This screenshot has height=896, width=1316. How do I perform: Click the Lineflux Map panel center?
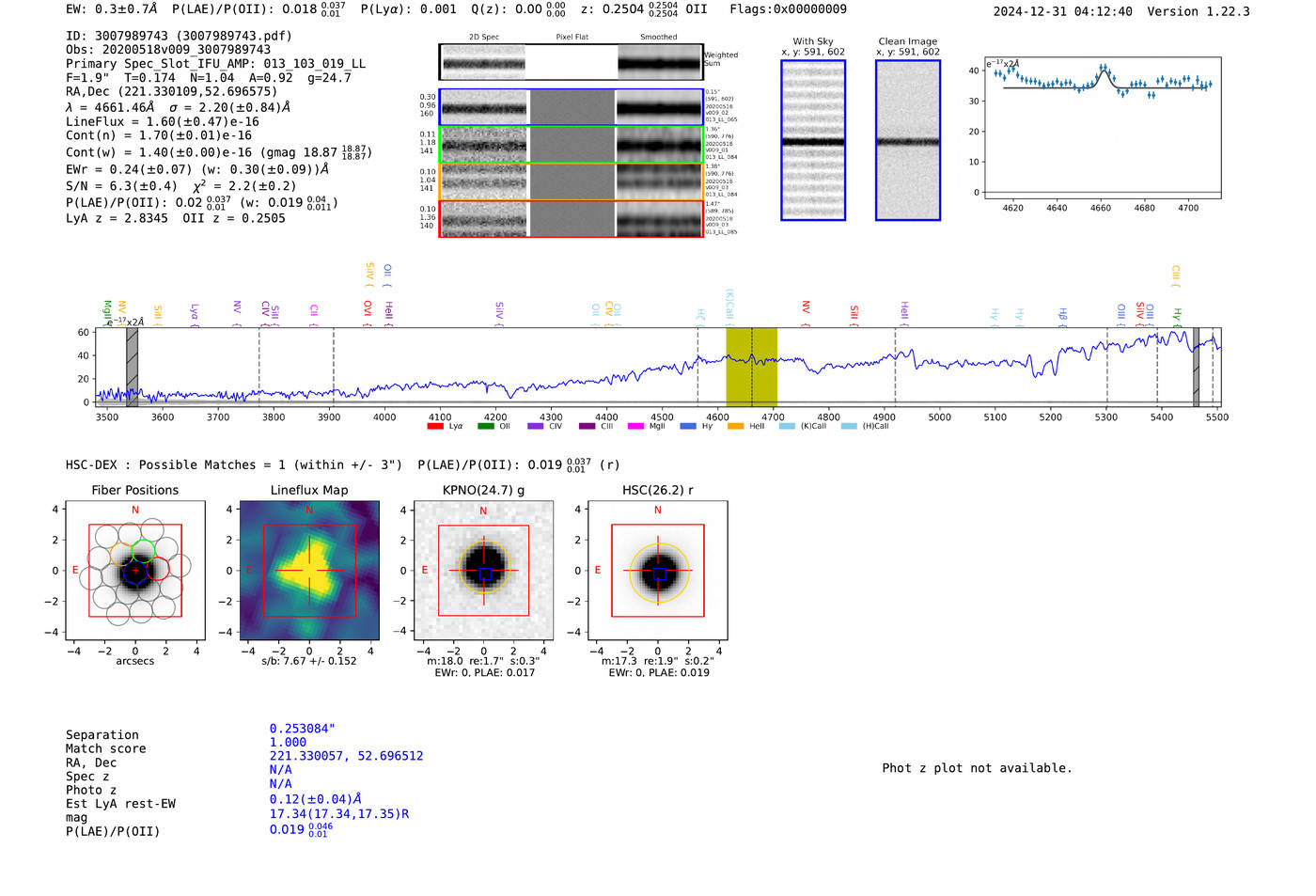click(x=309, y=571)
